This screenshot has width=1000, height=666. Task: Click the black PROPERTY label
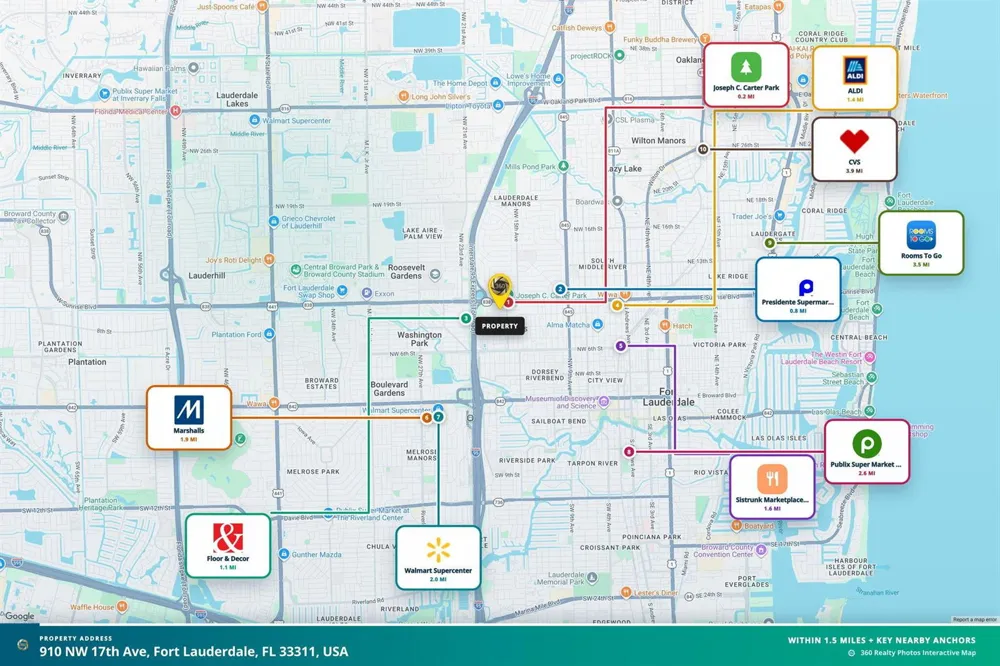(x=500, y=326)
